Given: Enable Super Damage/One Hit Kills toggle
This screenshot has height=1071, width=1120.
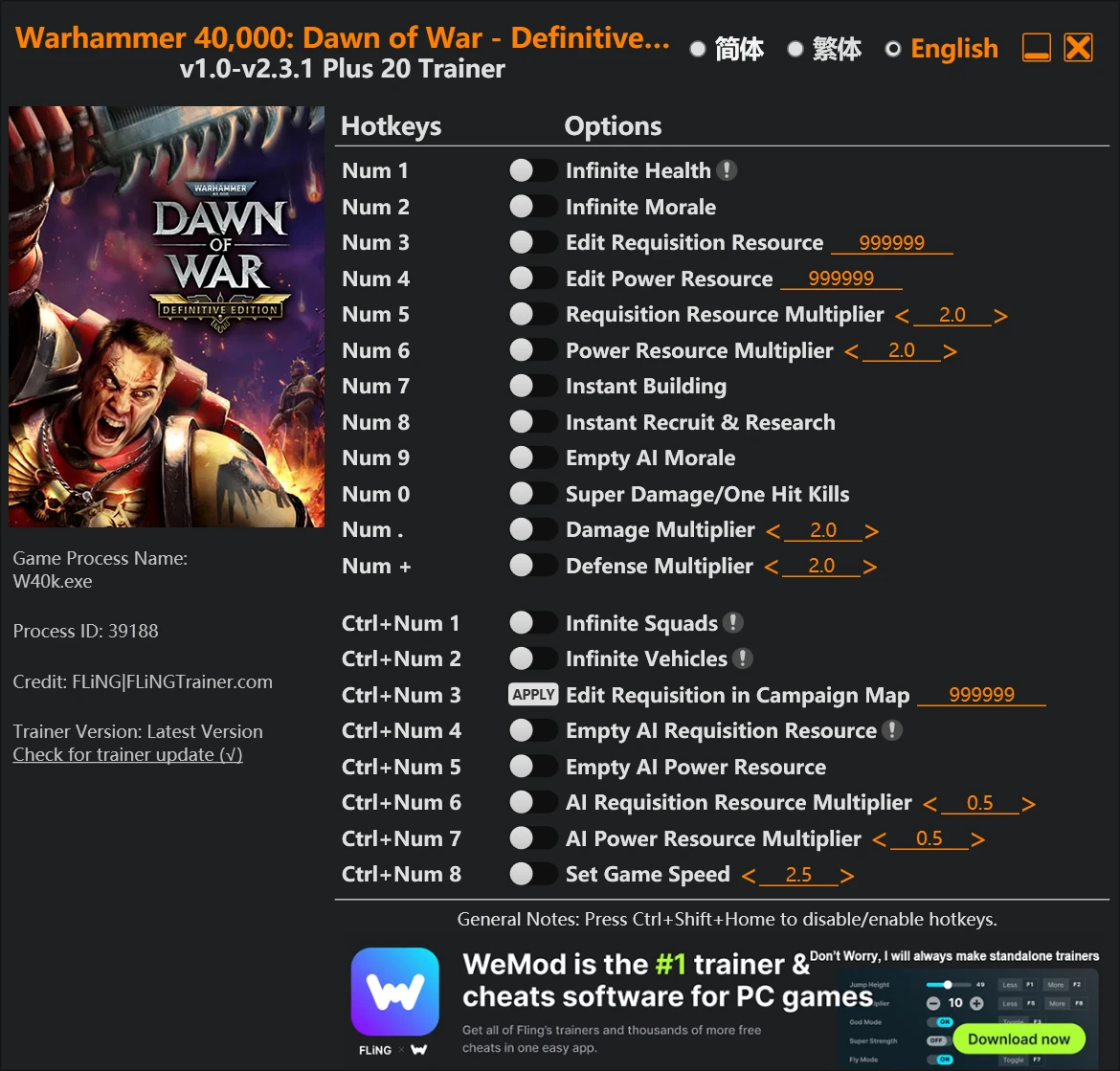Looking at the screenshot, I should (533, 493).
